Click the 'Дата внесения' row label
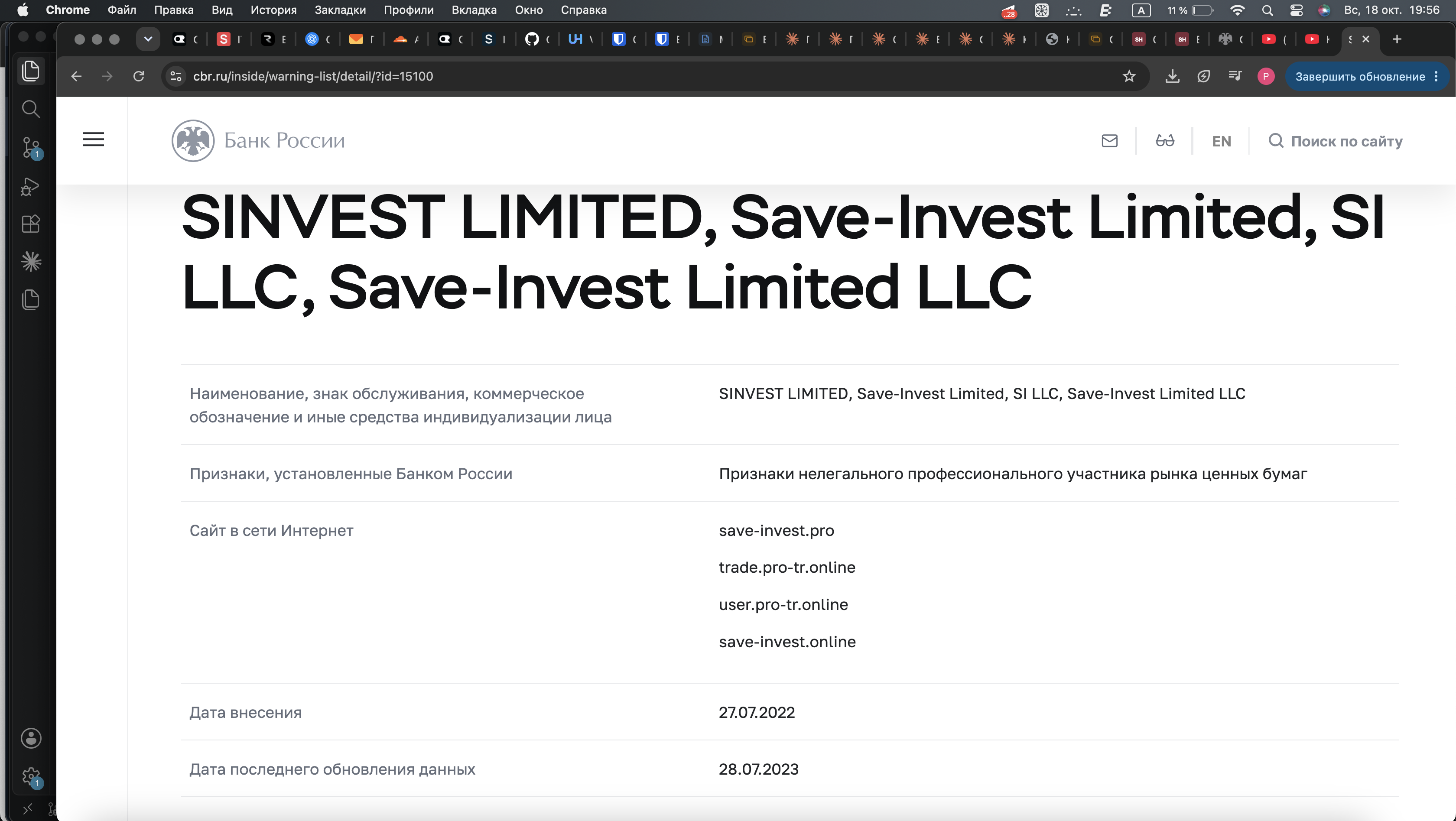Image resolution: width=1456 pixels, height=821 pixels. point(245,713)
